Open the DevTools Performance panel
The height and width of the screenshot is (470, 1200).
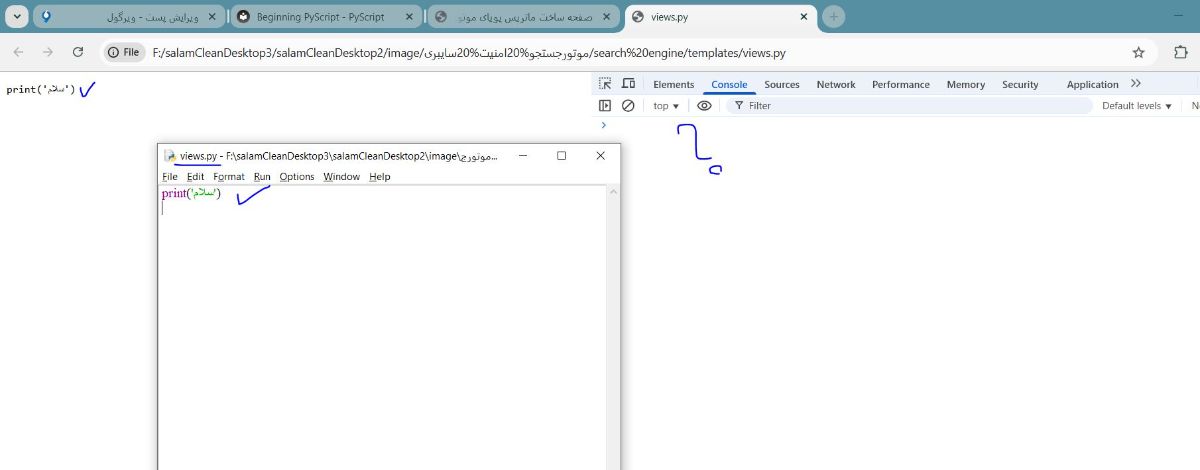[x=901, y=85]
